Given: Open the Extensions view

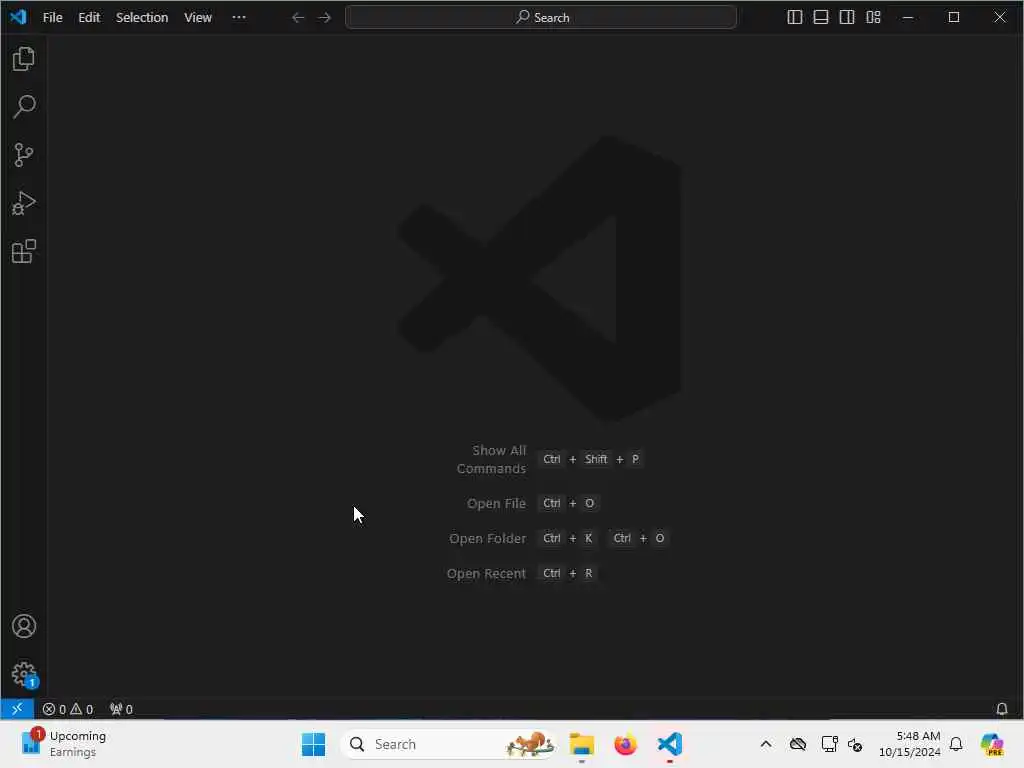Looking at the screenshot, I should coord(24,251).
